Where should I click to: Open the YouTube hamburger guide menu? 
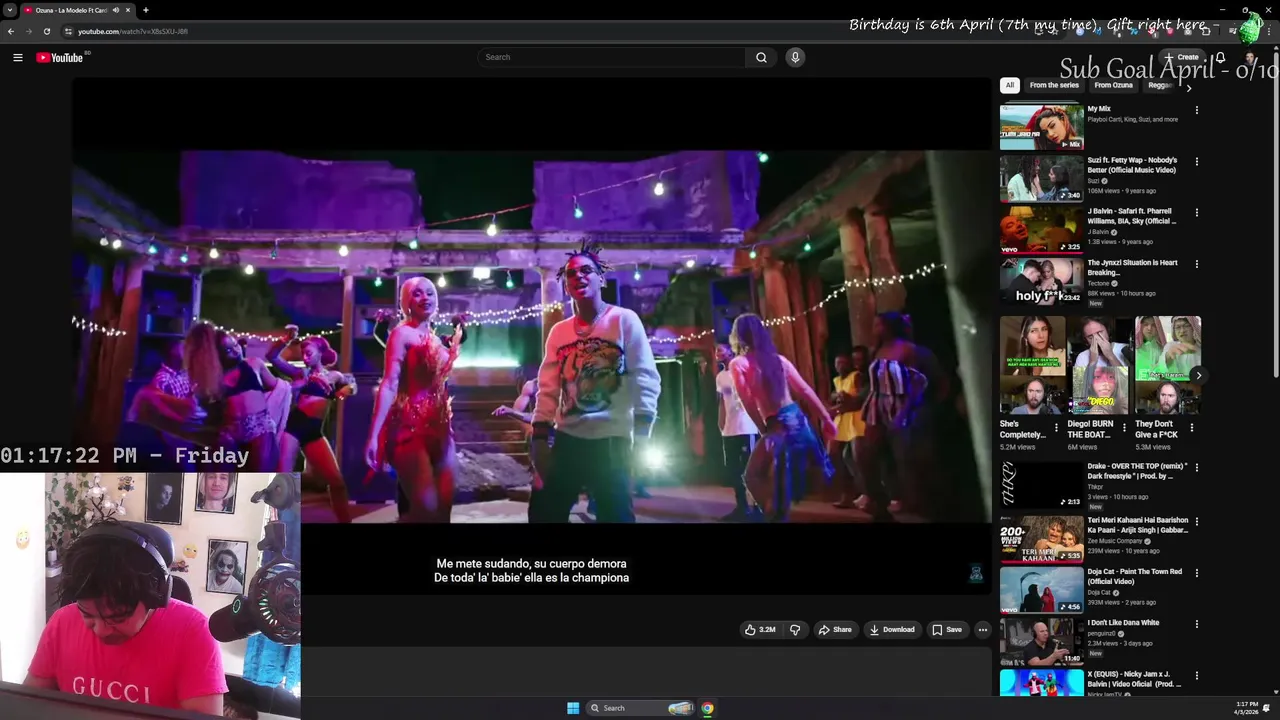click(18, 58)
